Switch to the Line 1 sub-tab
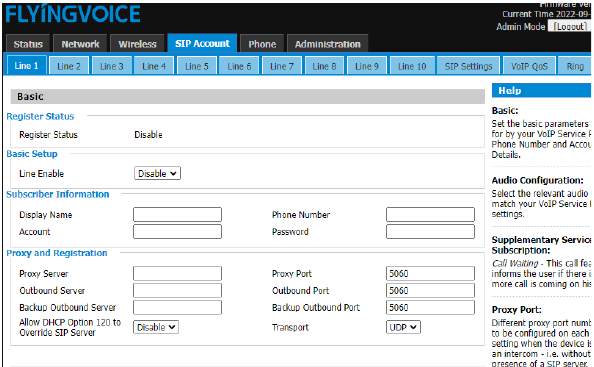594x367 pixels. [27, 66]
